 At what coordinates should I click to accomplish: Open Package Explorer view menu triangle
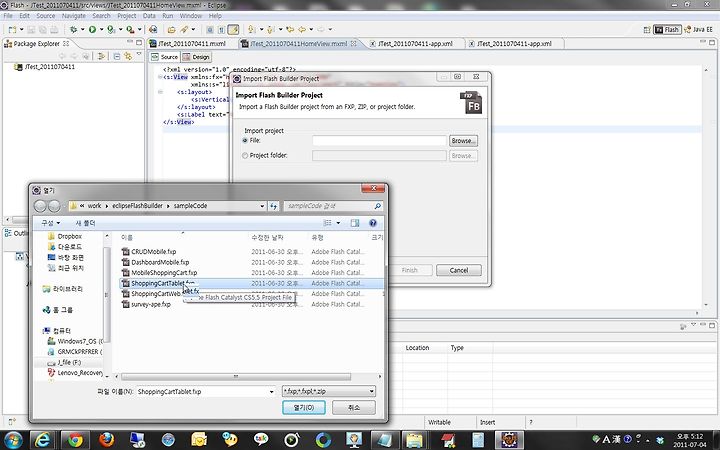[139, 55]
